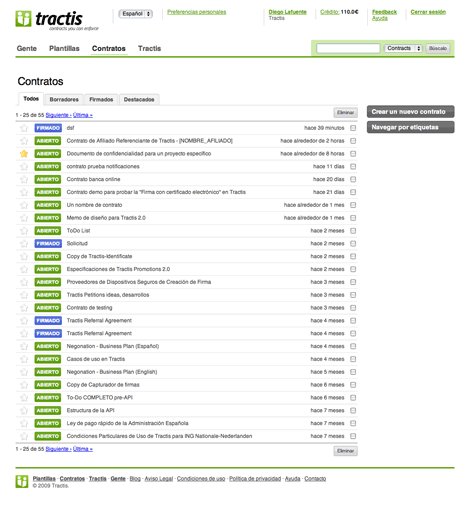Select checkbox for 'contrato prueba notificaciones'
Viewport: 470px width, 507px height.
click(353, 166)
